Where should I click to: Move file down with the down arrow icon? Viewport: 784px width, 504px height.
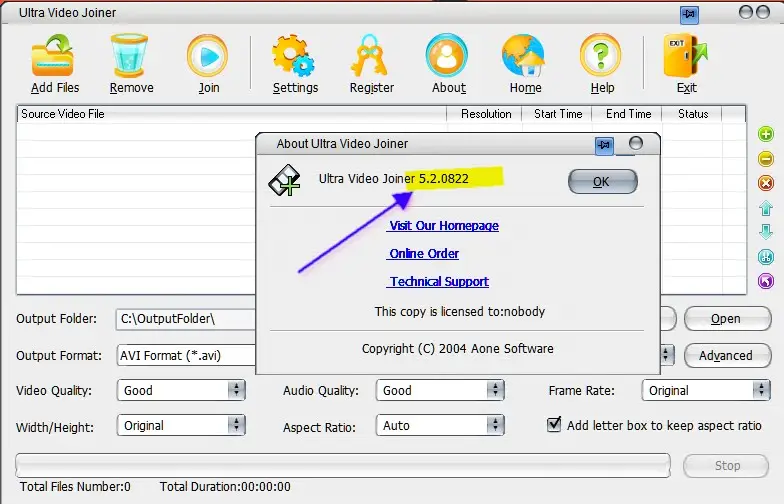tap(766, 232)
